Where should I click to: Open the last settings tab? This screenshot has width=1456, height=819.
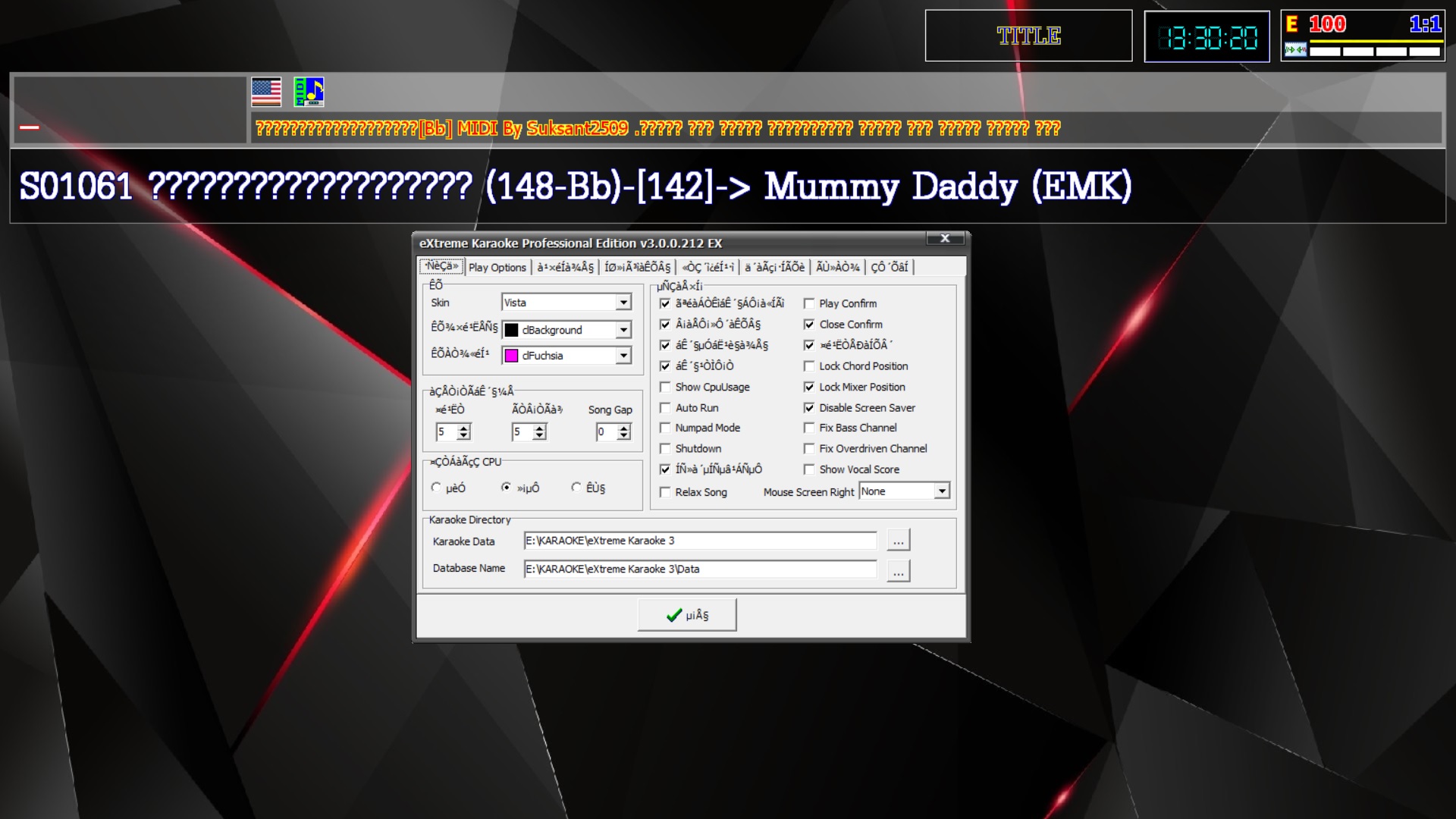889,267
